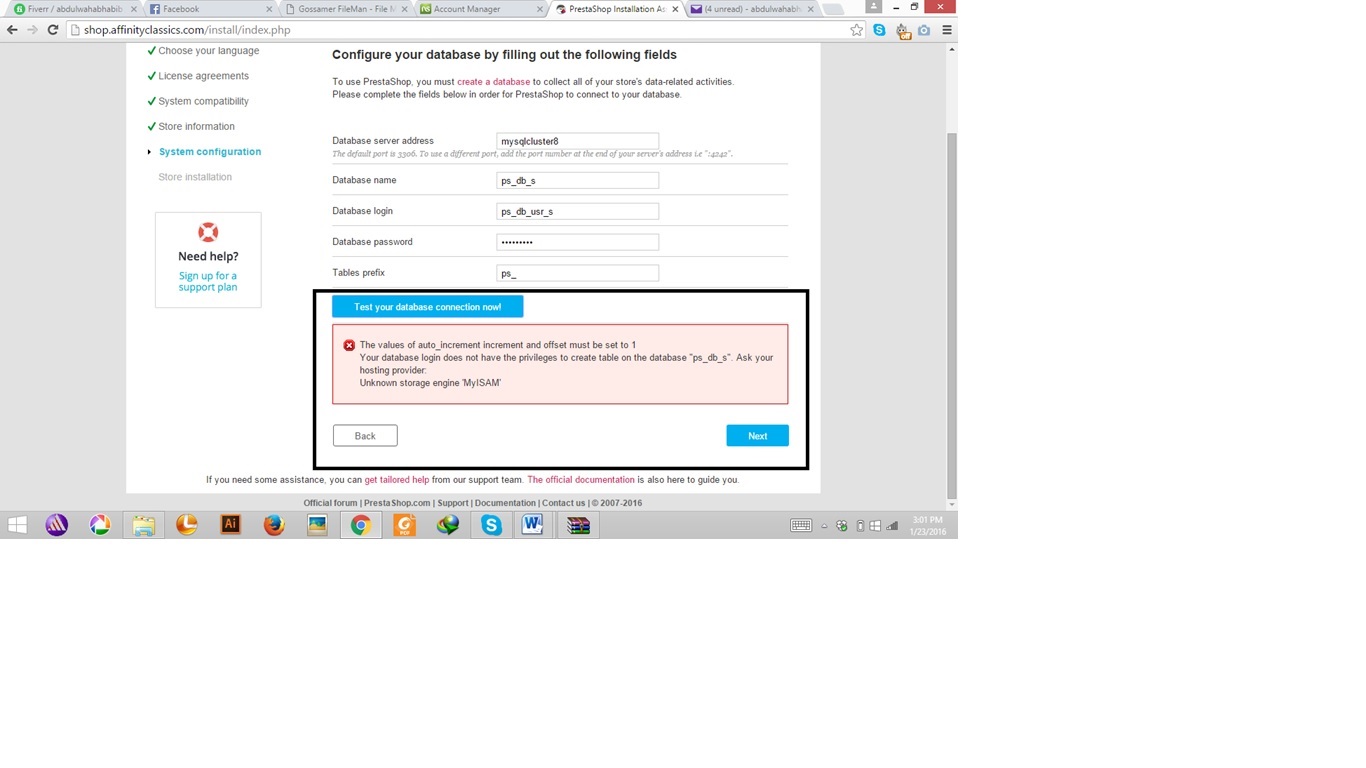Click the on-screen keyboard tray icon
Viewport: 1366px width, 768px height.
point(801,526)
